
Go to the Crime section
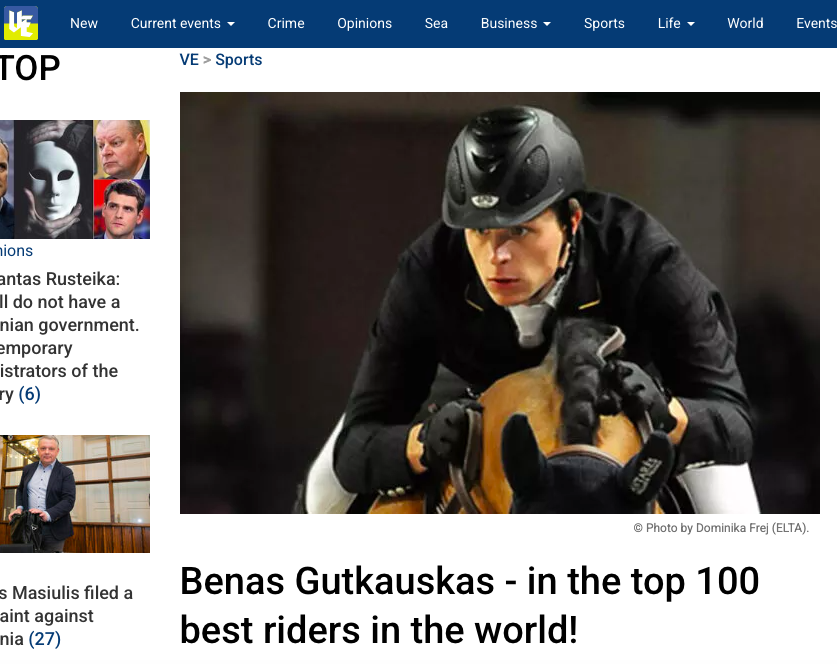[x=286, y=23]
